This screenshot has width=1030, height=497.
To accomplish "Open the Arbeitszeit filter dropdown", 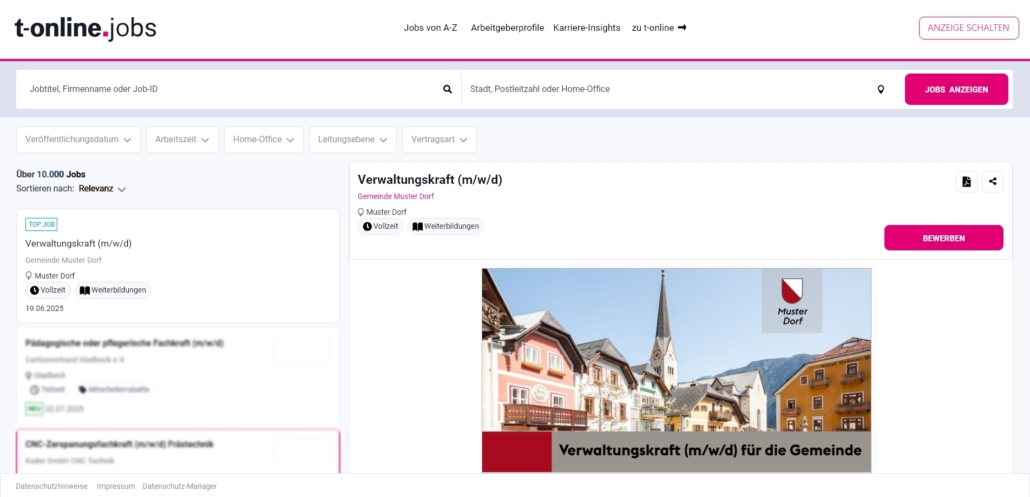I will [183, 140].
